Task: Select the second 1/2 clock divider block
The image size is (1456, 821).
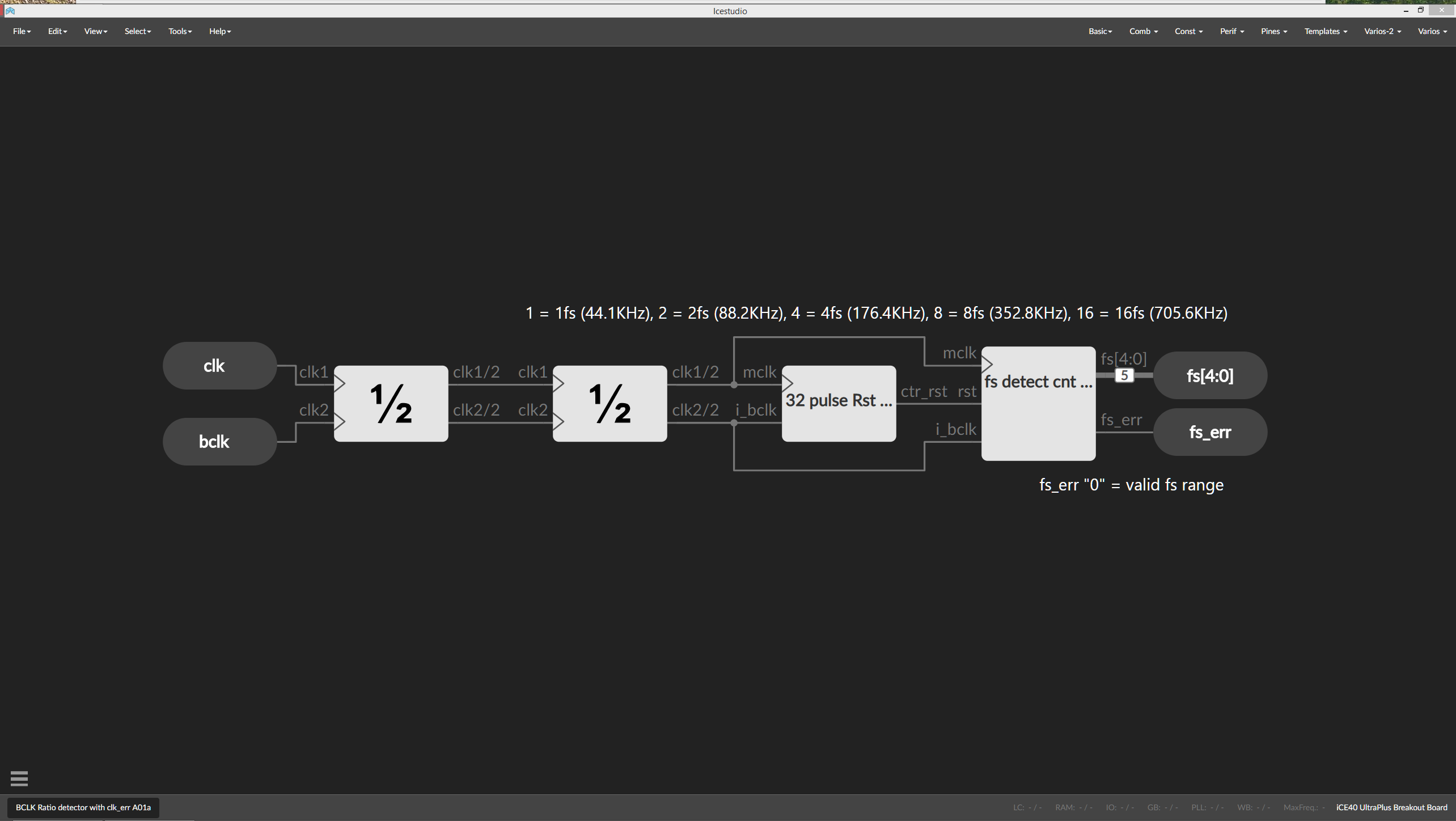Action: point(610,403)
